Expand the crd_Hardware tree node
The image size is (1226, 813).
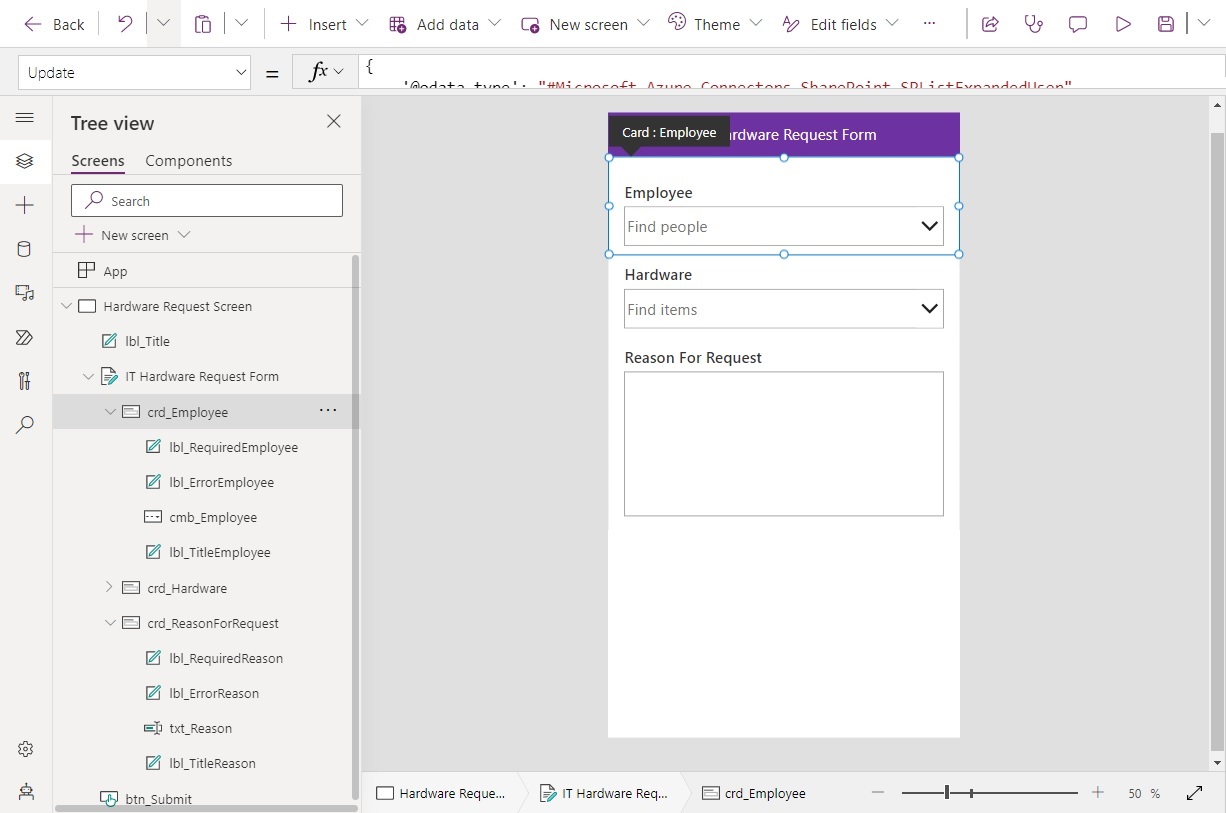coord(112,587)
